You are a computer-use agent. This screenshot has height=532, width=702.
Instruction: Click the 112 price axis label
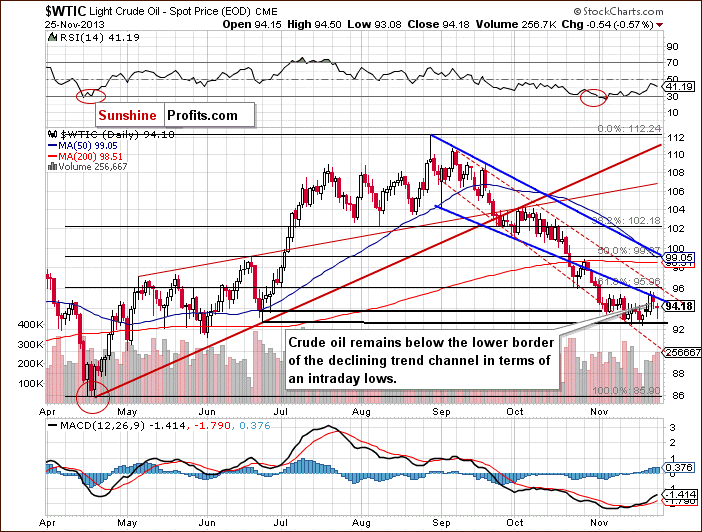pyautogui.click(x=676, y=137)
